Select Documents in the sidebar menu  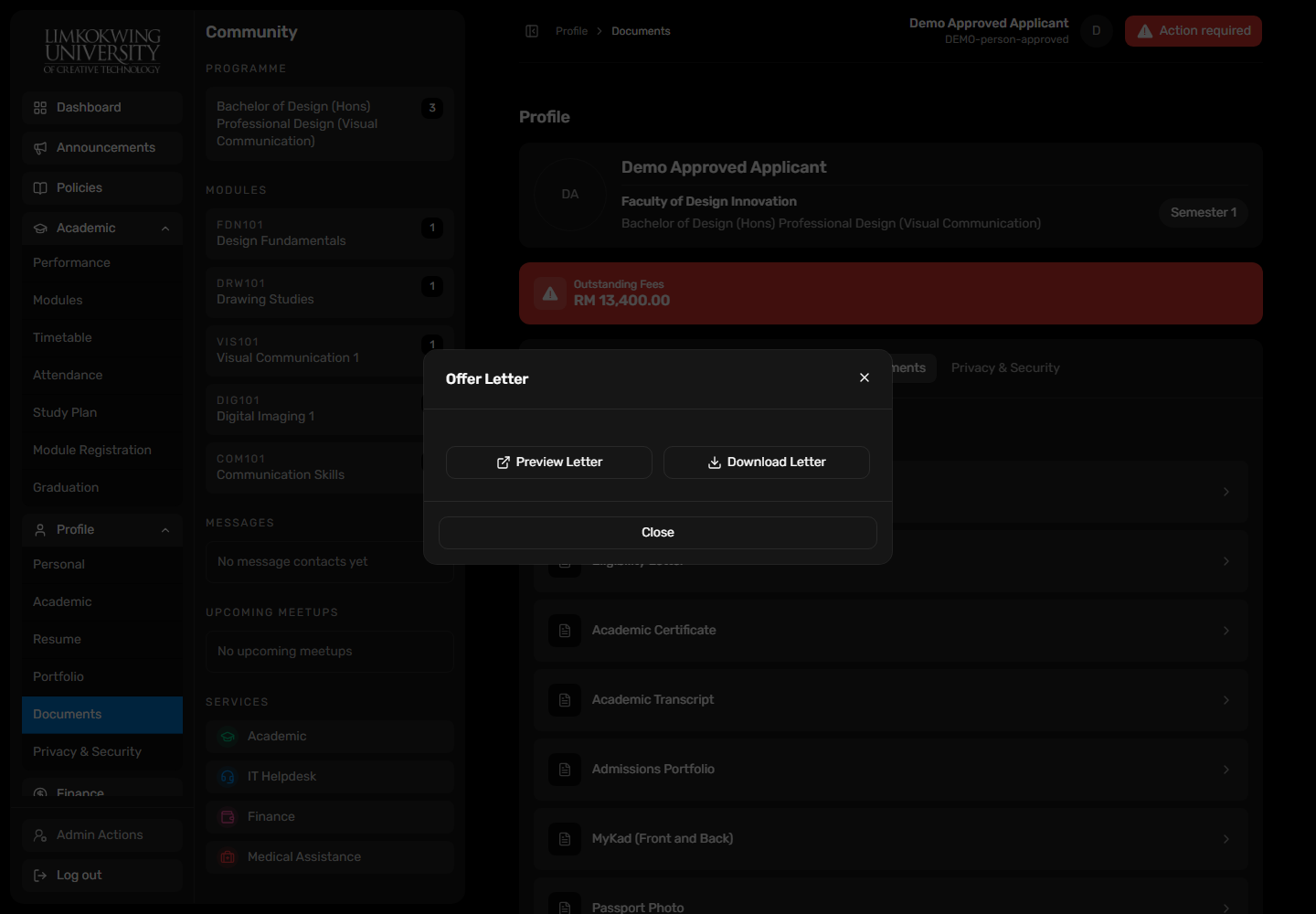(102, 715)
